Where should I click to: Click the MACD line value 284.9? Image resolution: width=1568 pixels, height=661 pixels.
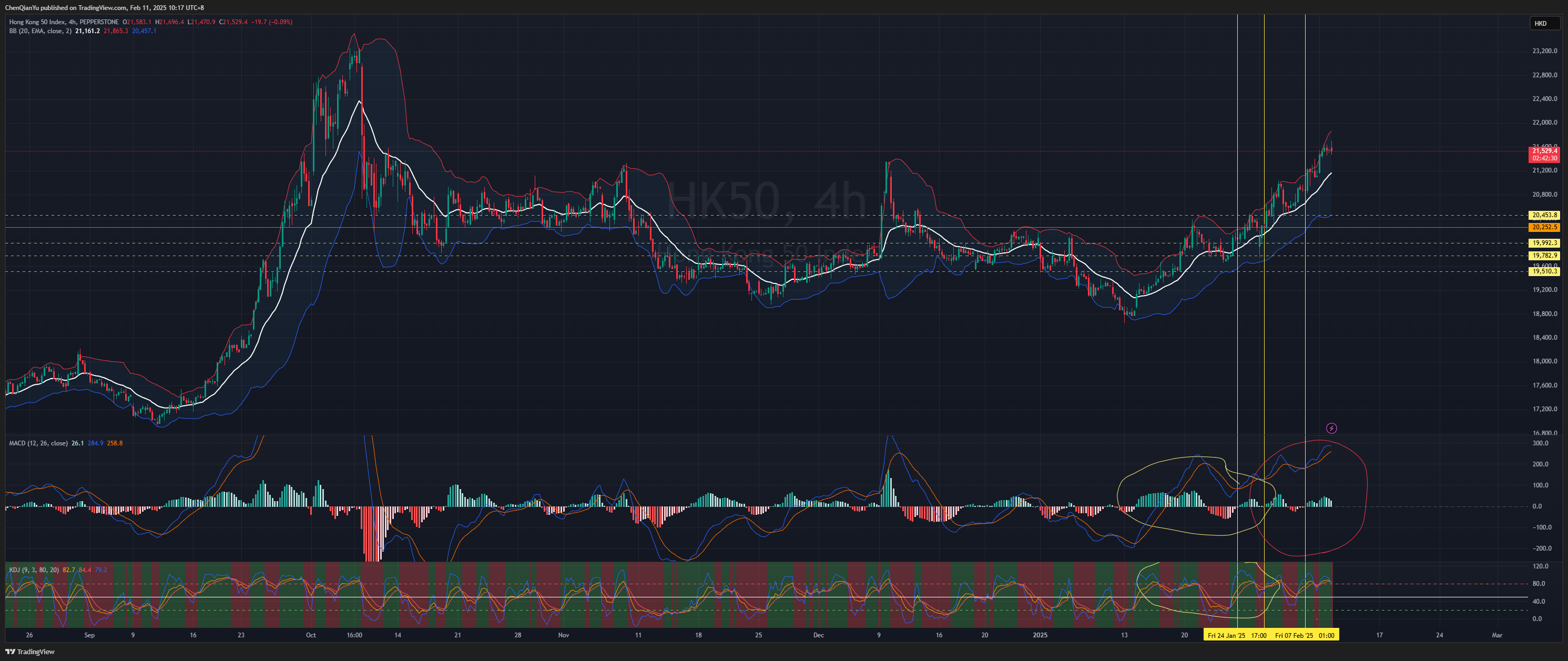[x=96, y=443]
